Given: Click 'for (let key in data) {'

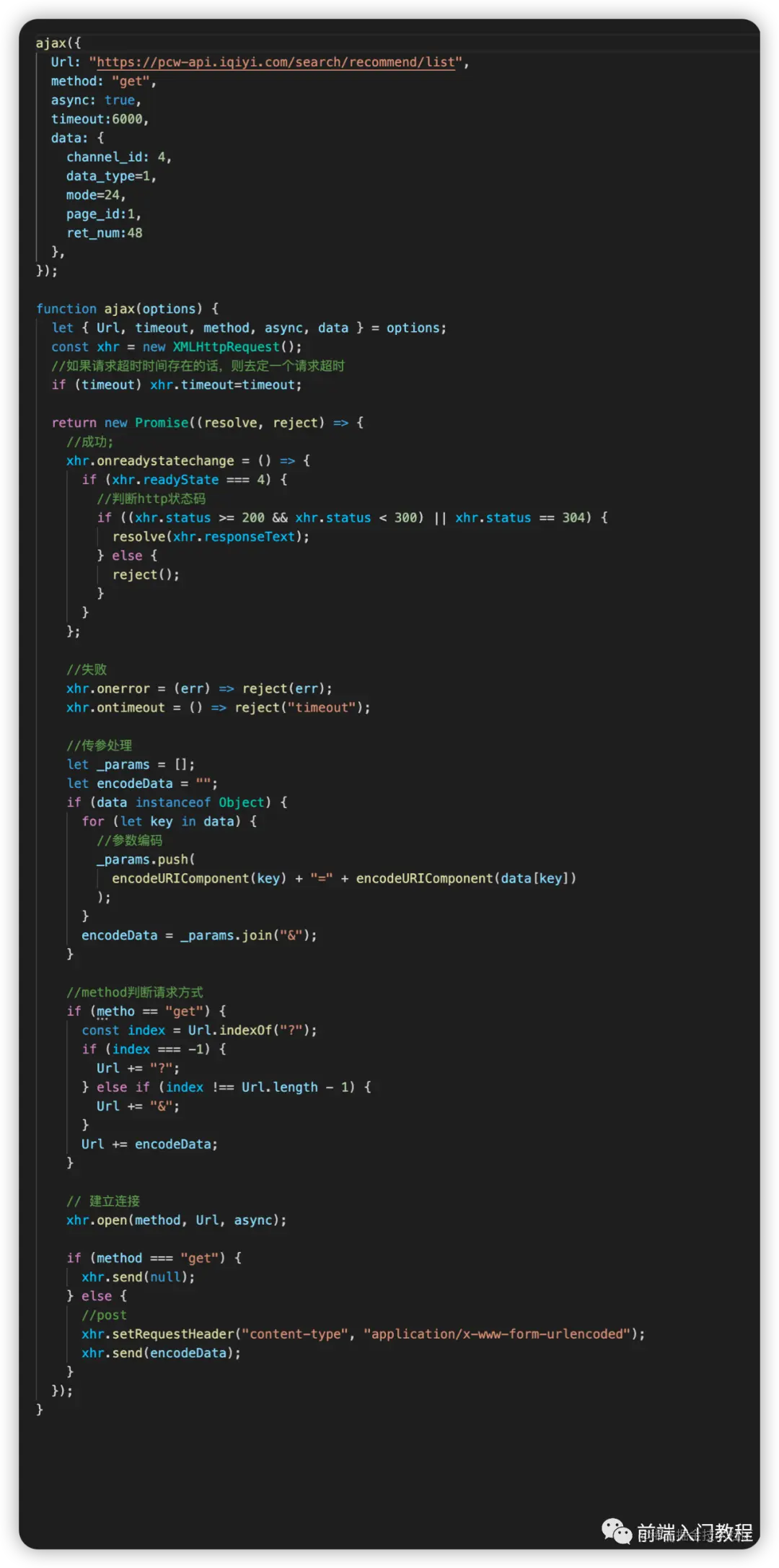Looking at the screenshot, I should (x=170, y=821).
